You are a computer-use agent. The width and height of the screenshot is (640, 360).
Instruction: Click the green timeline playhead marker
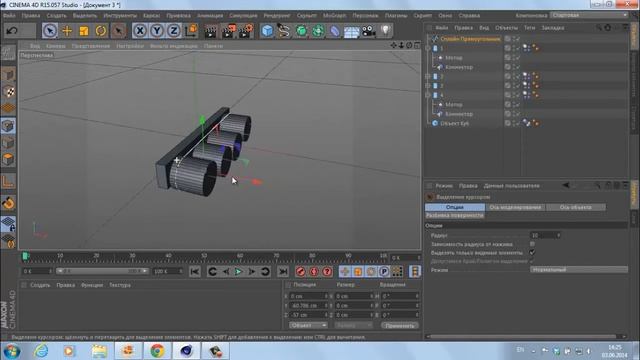tap(25, 256)
